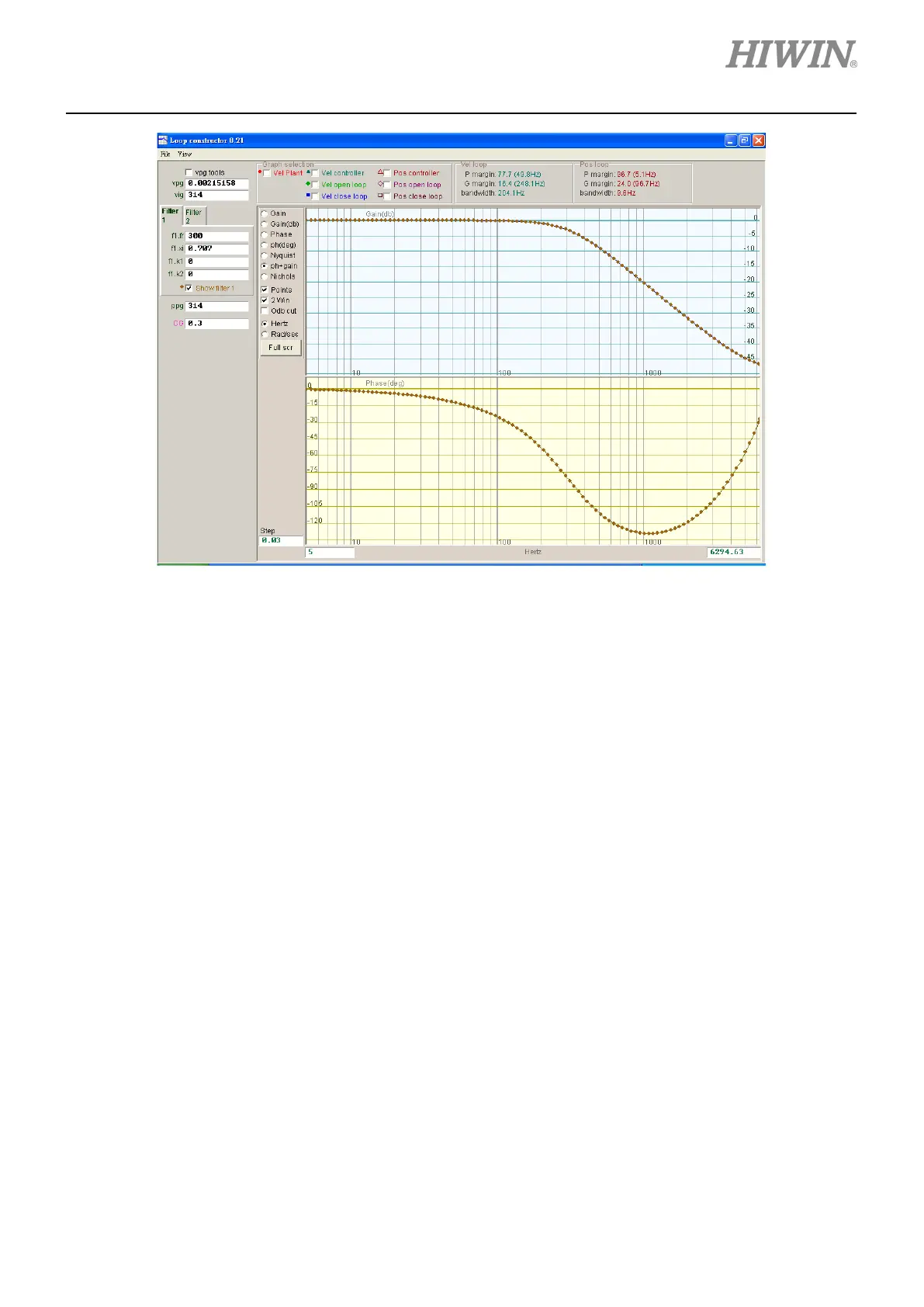The image size is (924, 1307).
Task: Toggle the Pos open loop checkbox
Action: tap(387, 185)
